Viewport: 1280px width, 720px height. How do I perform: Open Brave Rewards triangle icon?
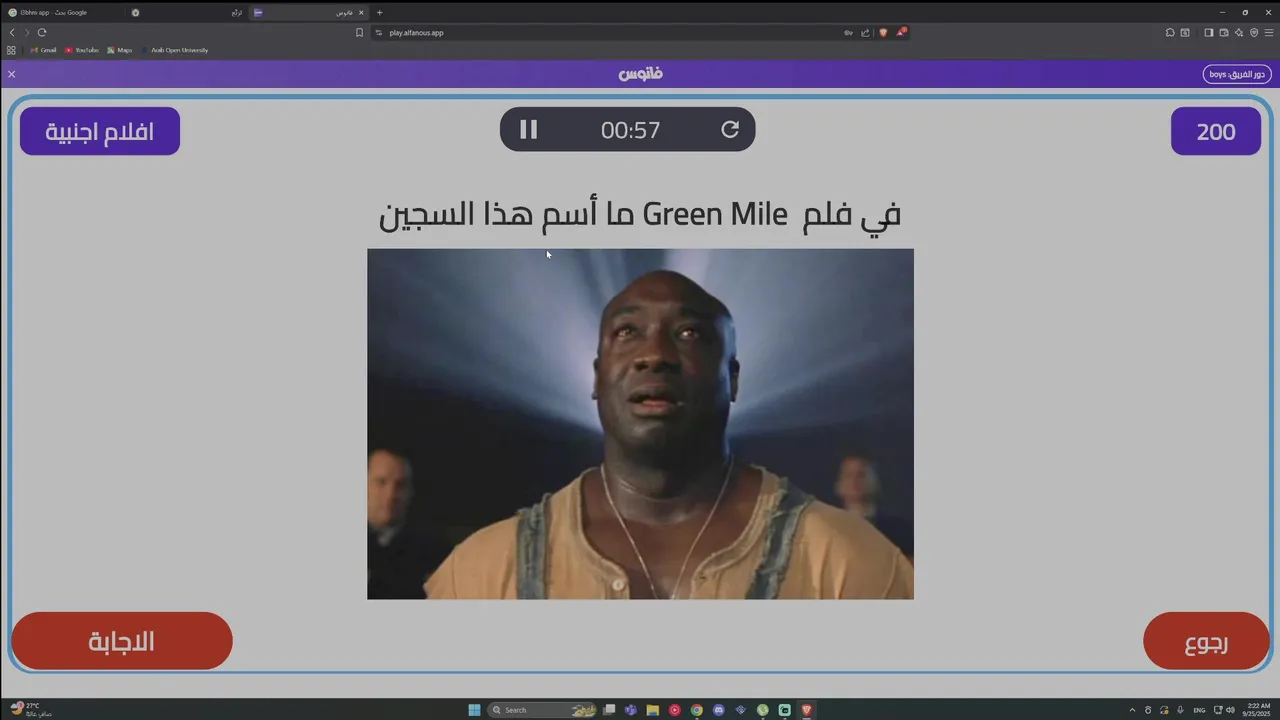point(901,32)
